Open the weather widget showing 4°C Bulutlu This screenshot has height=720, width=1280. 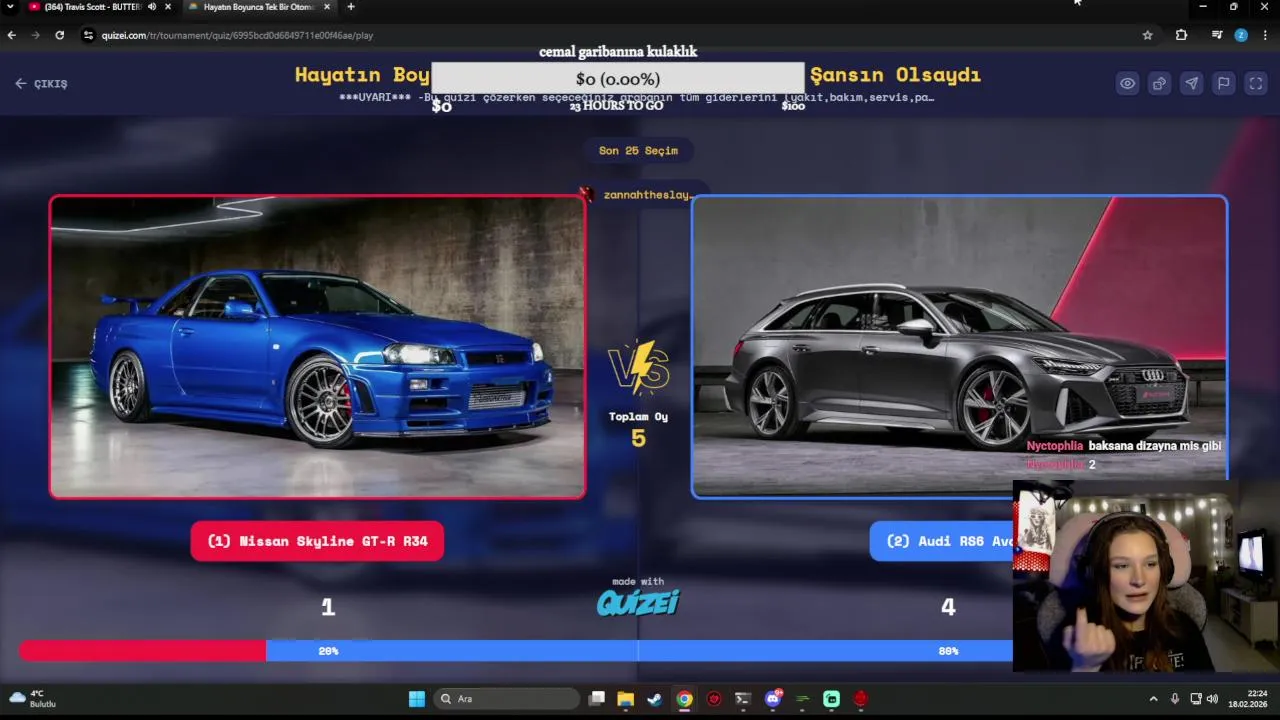32,699
